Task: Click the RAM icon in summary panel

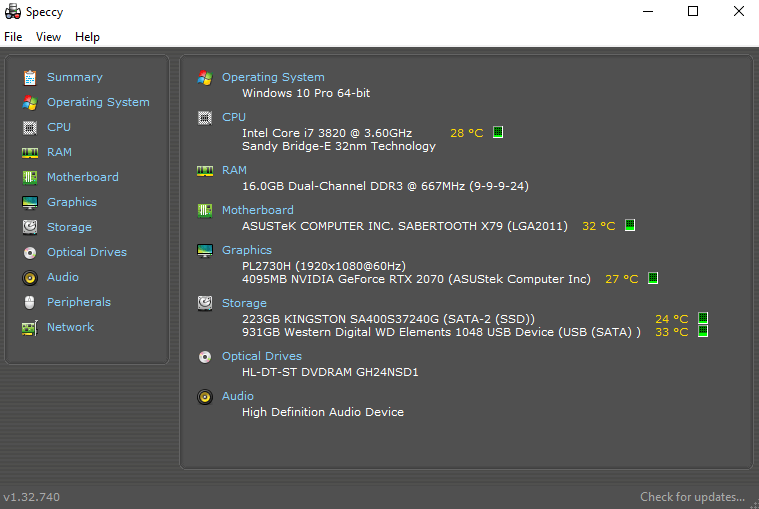Action: [x=205, y=171]
